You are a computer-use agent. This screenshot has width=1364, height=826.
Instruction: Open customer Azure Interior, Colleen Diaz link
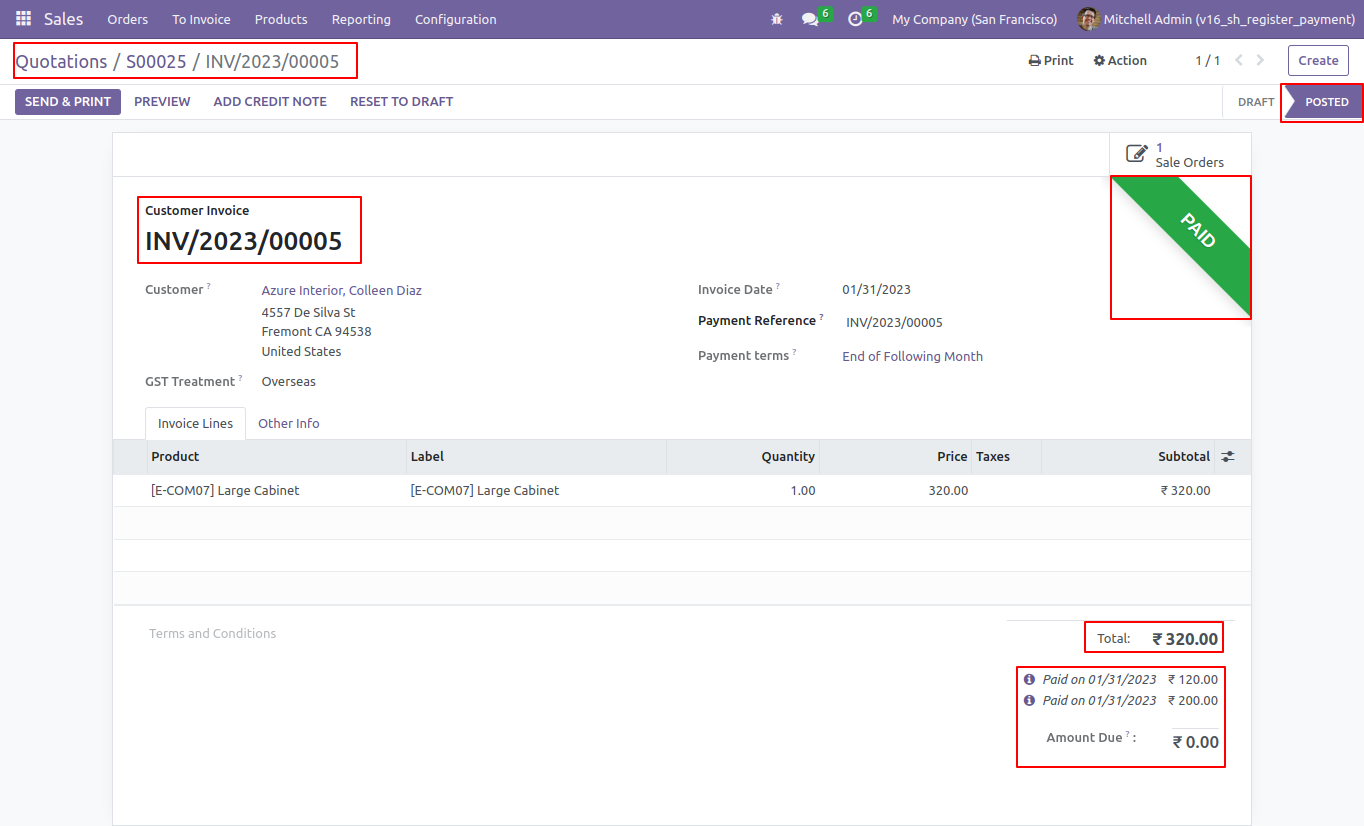[342, 290]
